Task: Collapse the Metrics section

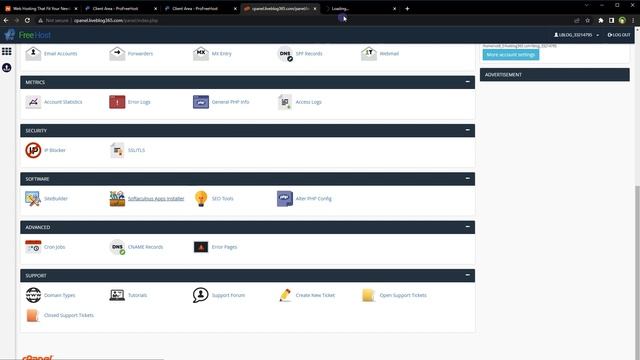Action: click(467, 82)
